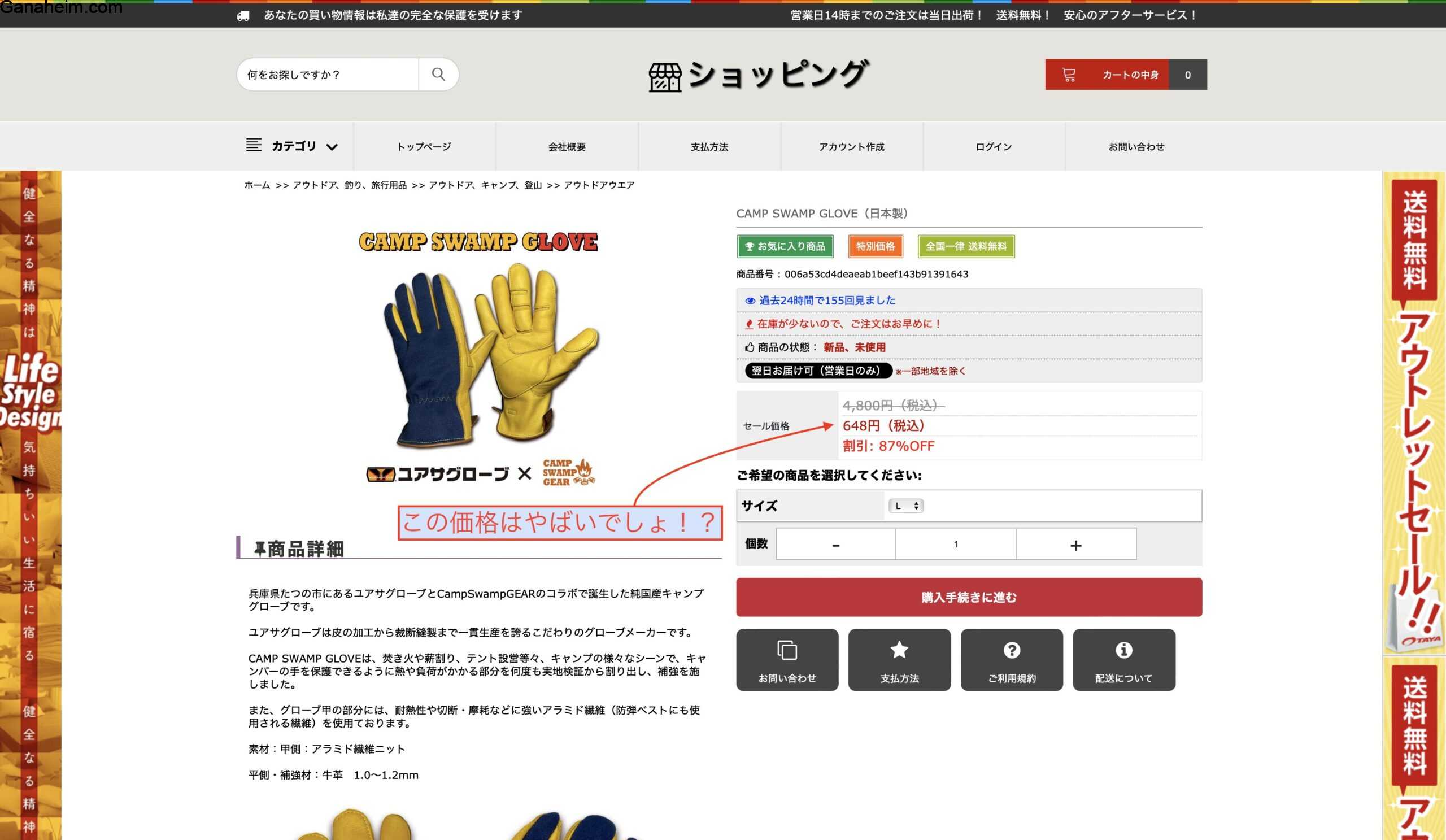The height and width of the screenshot is (840, 1446).
Task: Click the カテゴリ hamburger list icon
Action: click(x=254, y=145)
